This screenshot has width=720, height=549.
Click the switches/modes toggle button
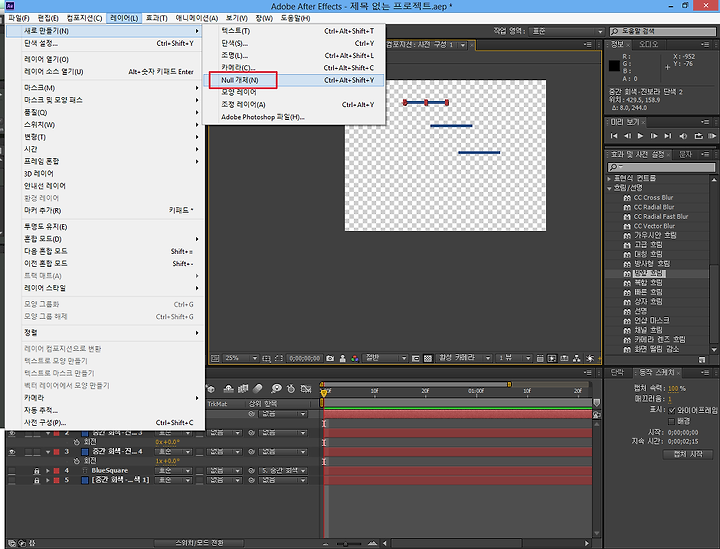pyautogui.click(x=199, y=543)
